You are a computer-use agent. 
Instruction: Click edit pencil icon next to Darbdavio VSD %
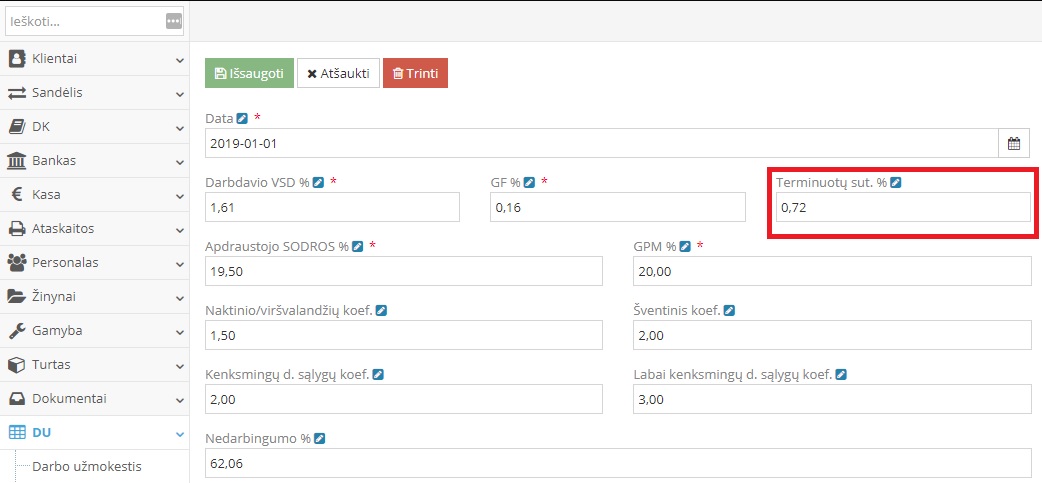coord(318,183)
